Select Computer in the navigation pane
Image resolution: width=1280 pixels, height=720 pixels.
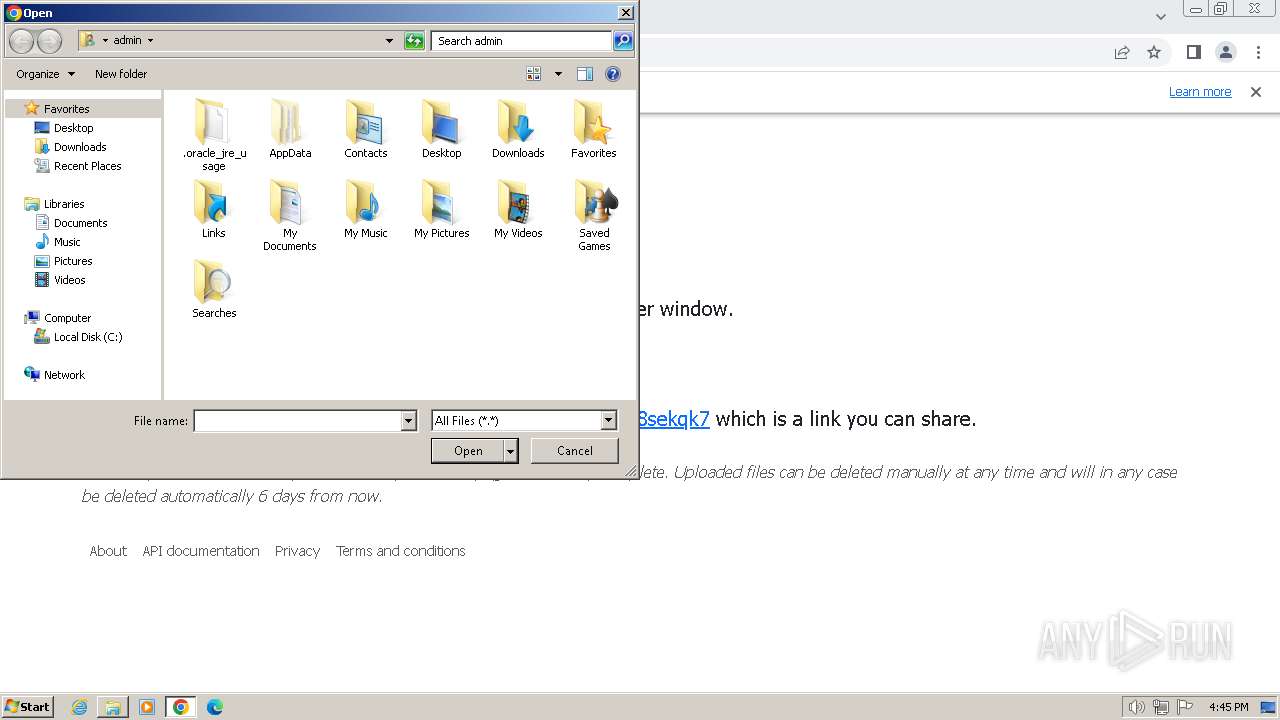(67, 318)
